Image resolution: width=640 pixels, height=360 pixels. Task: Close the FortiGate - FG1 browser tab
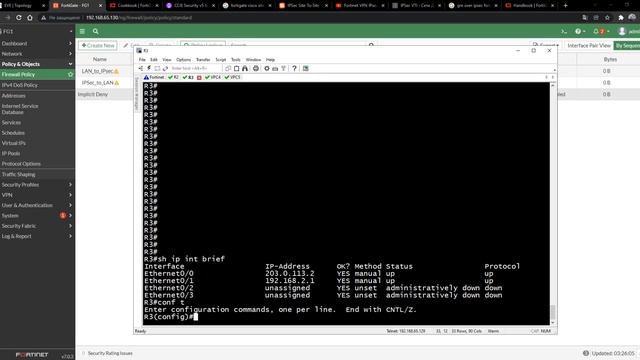pyautogui.click(x=100, y=5)
